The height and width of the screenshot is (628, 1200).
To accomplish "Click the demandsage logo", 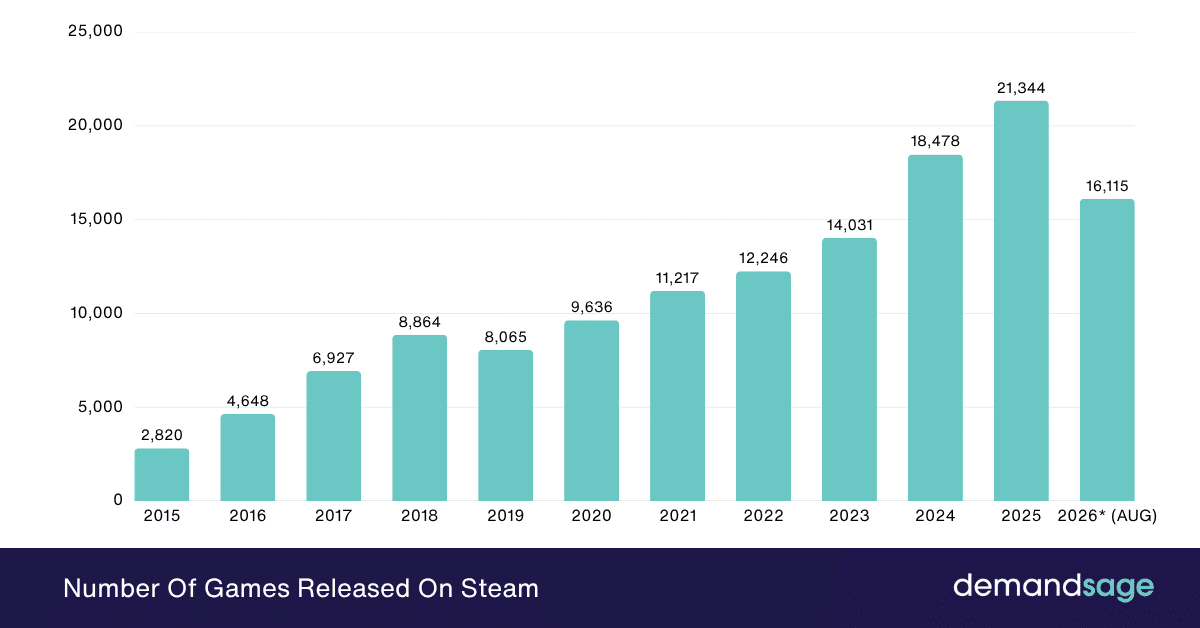I will click(1053, 586).
